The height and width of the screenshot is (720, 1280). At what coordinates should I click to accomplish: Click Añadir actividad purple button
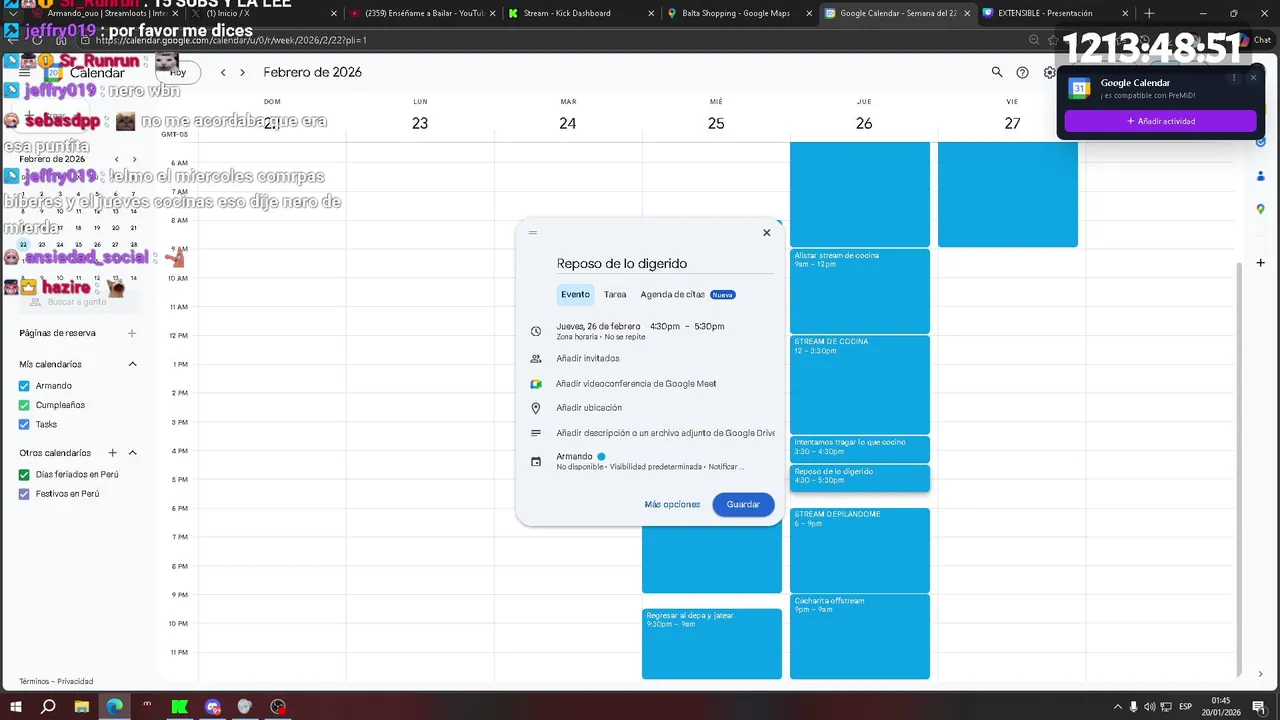1160,121
